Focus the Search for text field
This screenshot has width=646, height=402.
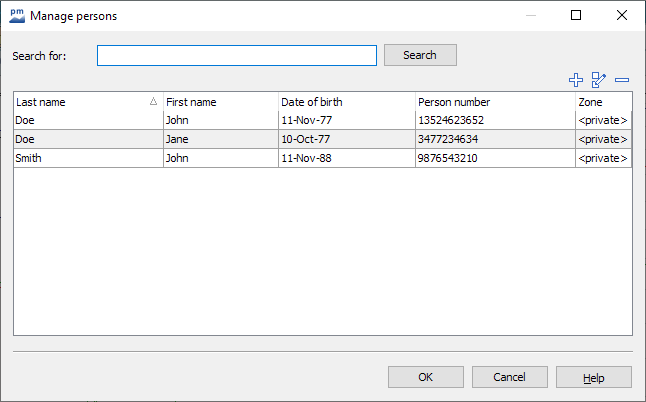click(x=237, y=55)
